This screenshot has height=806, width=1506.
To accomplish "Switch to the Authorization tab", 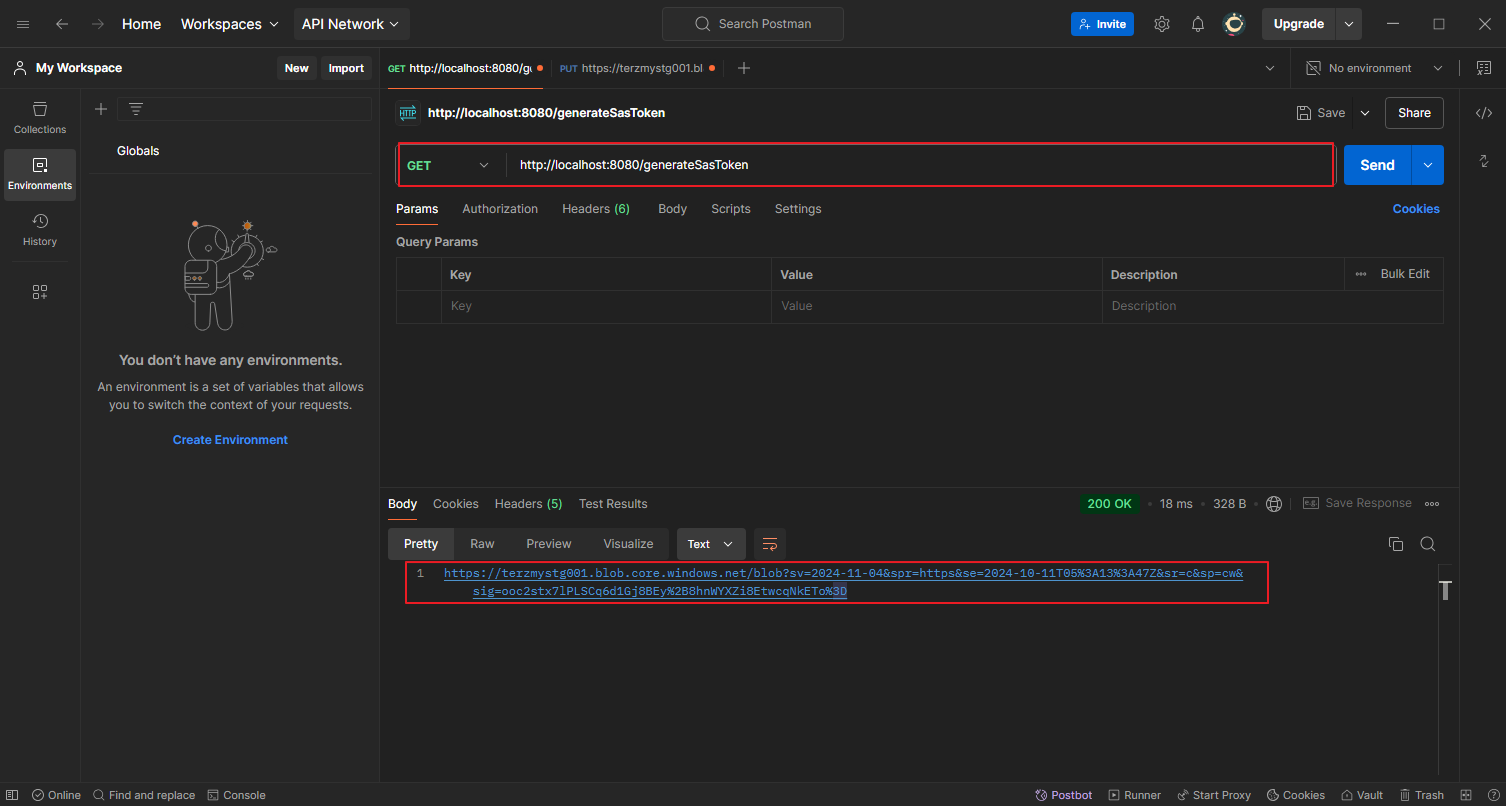I will 500,209.
